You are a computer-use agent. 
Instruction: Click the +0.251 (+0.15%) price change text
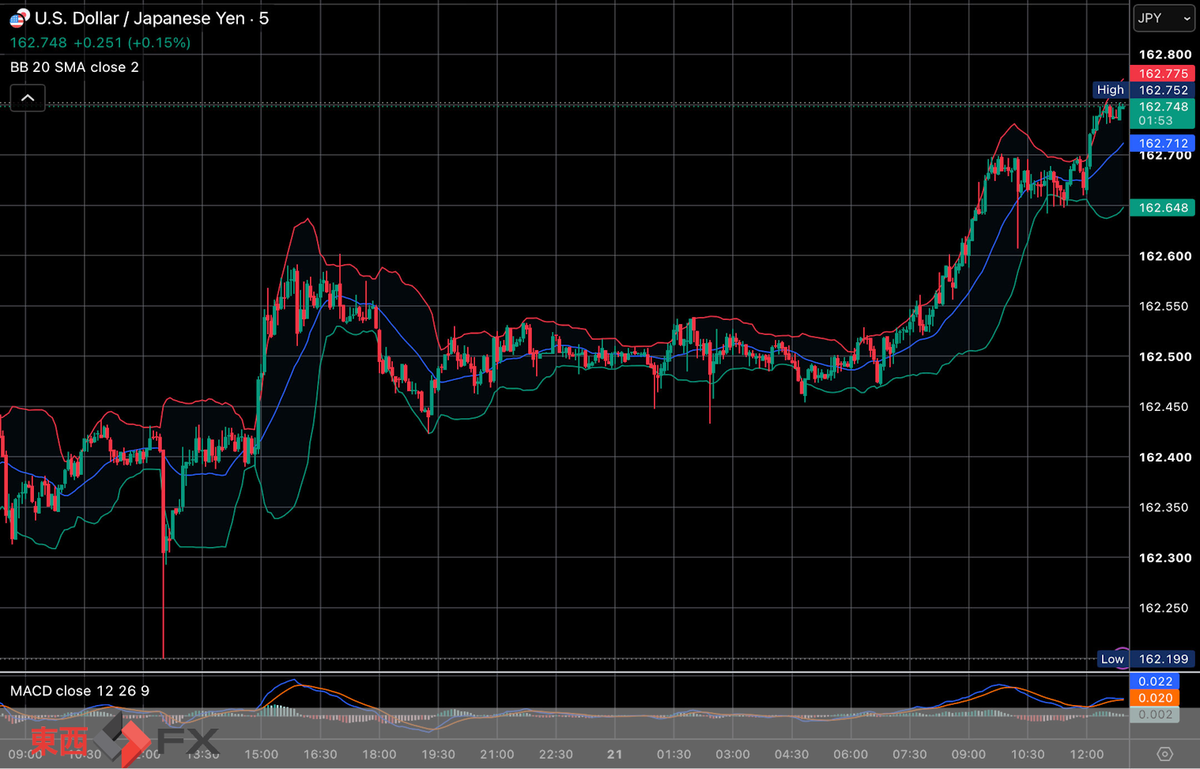pyautogui.click(x=130, y=43)
